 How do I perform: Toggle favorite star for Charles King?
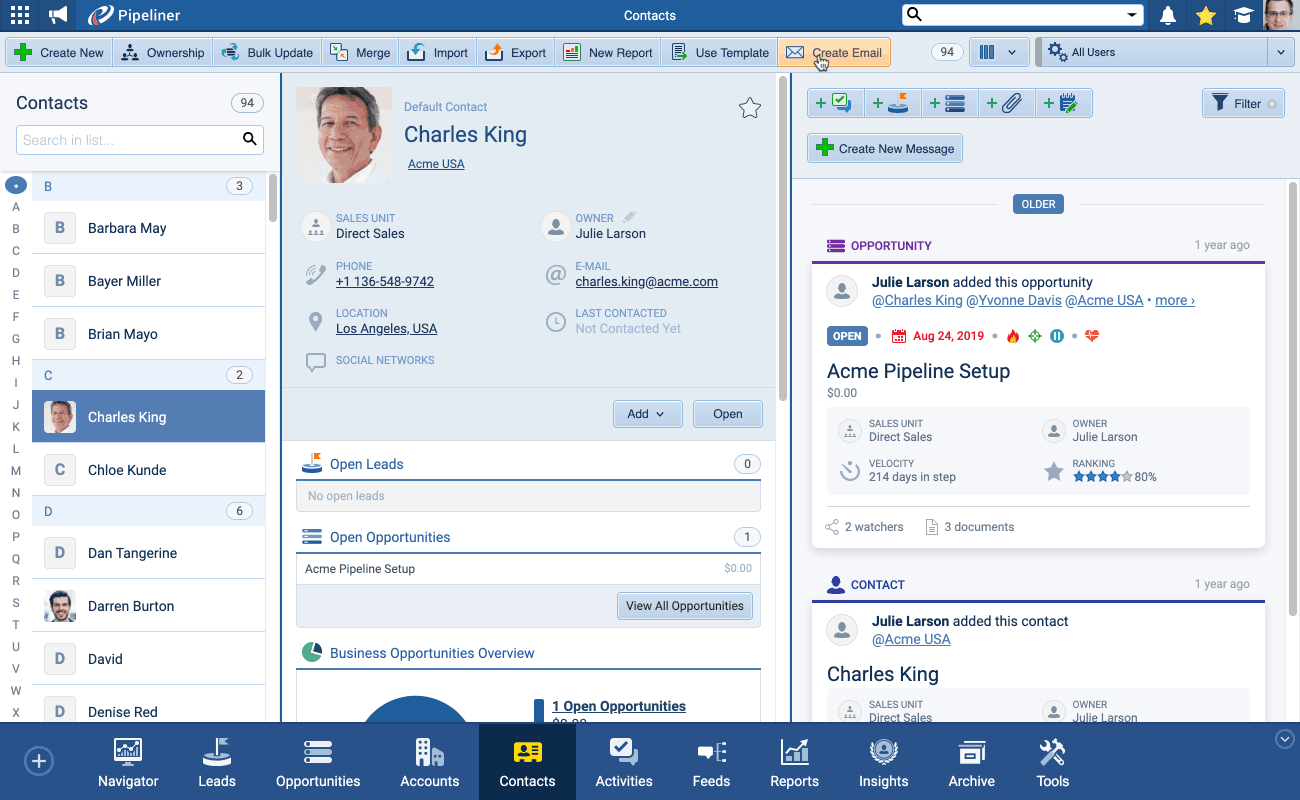click(750, 108)
